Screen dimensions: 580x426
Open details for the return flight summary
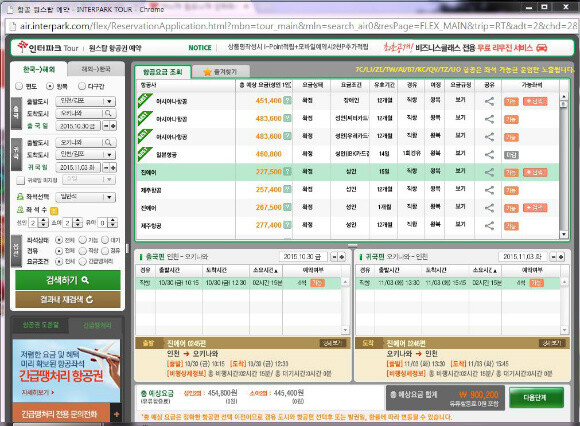coord(552,343)
